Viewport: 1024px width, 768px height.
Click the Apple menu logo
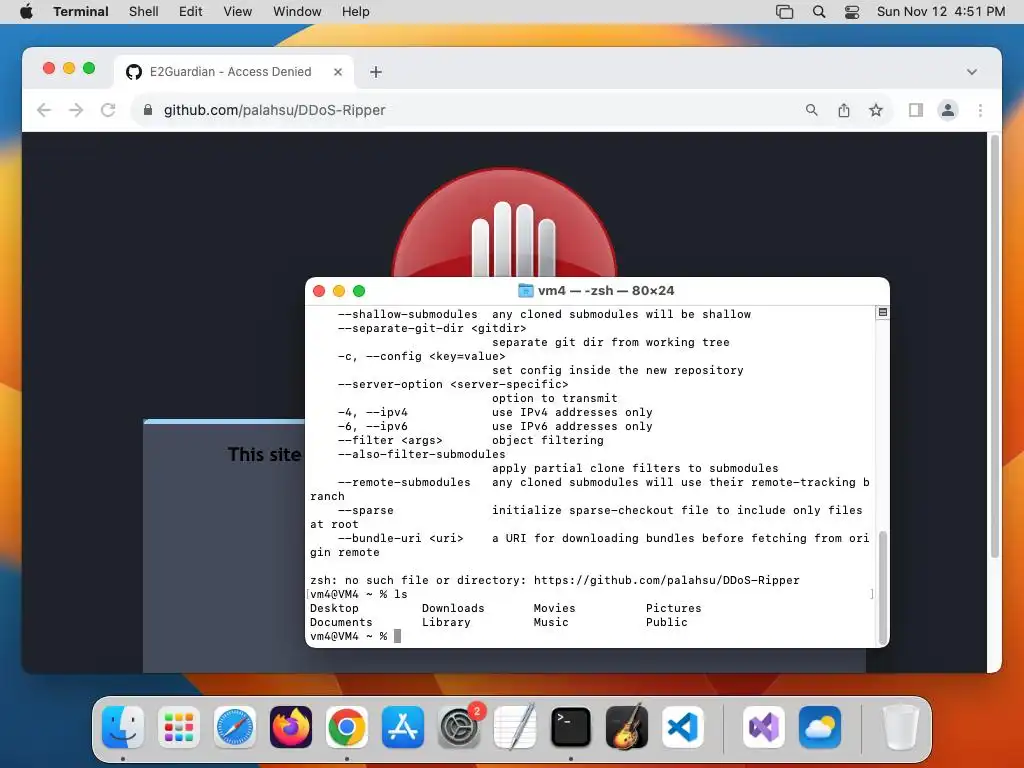pos(27,11)
